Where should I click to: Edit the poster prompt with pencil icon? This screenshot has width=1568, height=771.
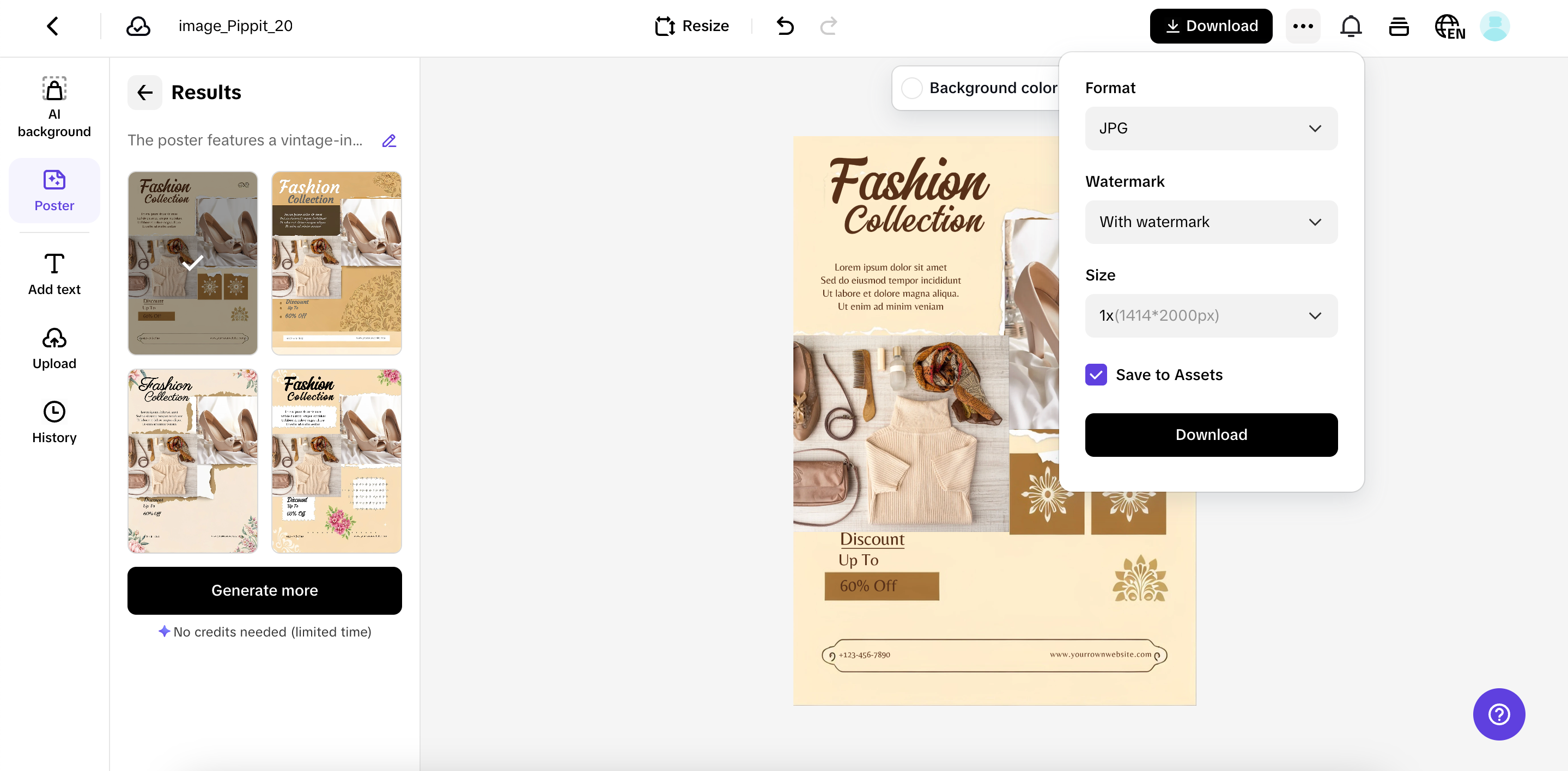[x=389, y=140]
